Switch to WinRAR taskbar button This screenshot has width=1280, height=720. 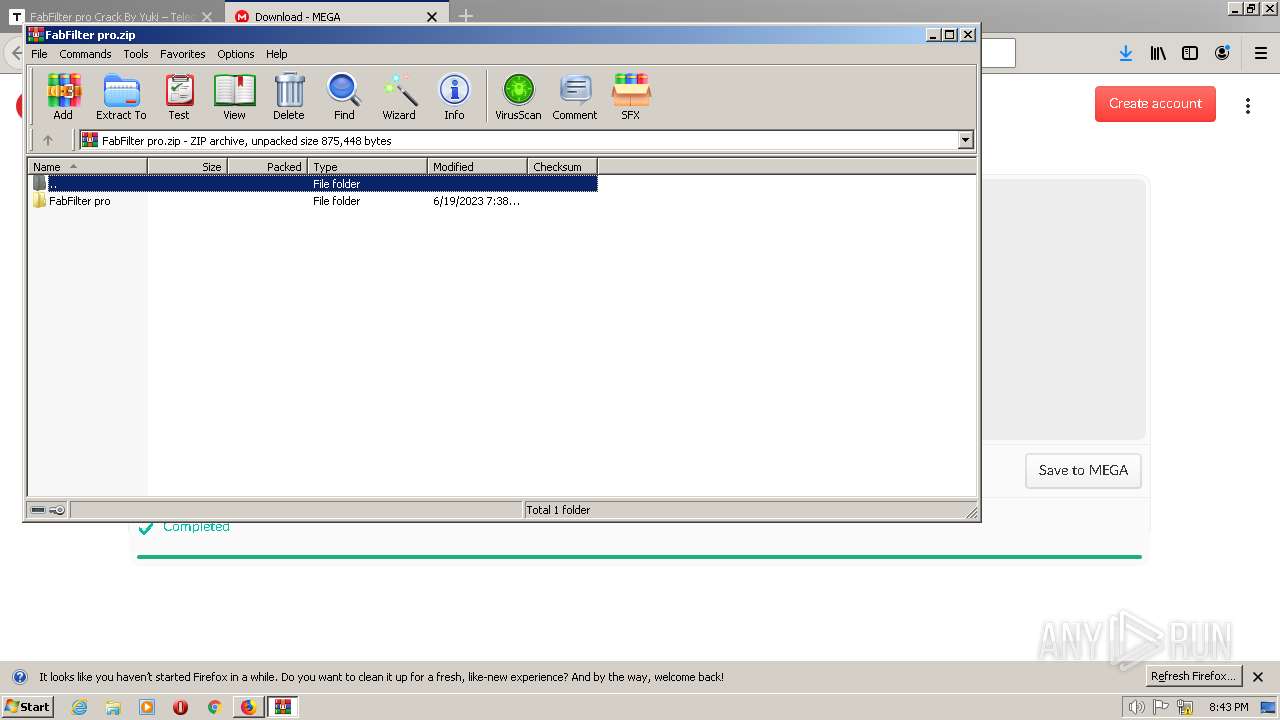pos(283,707)
